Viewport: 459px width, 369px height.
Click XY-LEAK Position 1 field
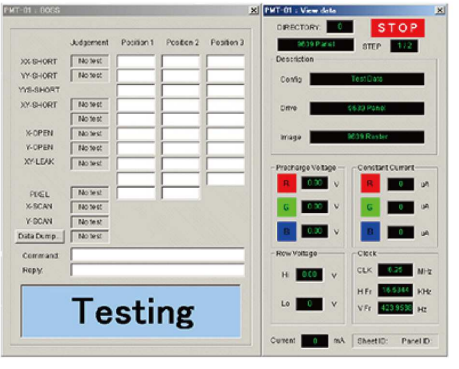[136, 163]
